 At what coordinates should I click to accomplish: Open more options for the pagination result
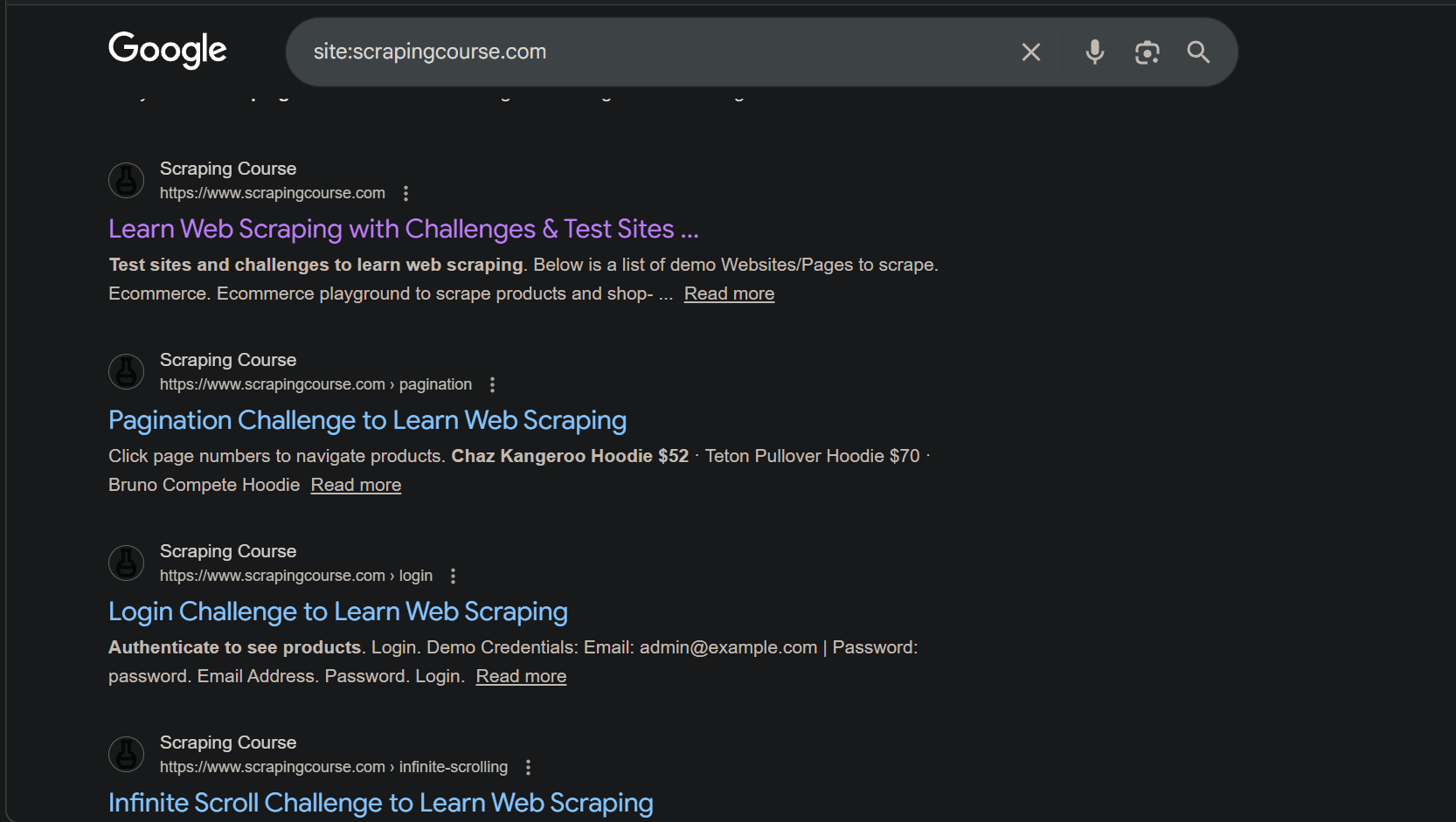492,384
